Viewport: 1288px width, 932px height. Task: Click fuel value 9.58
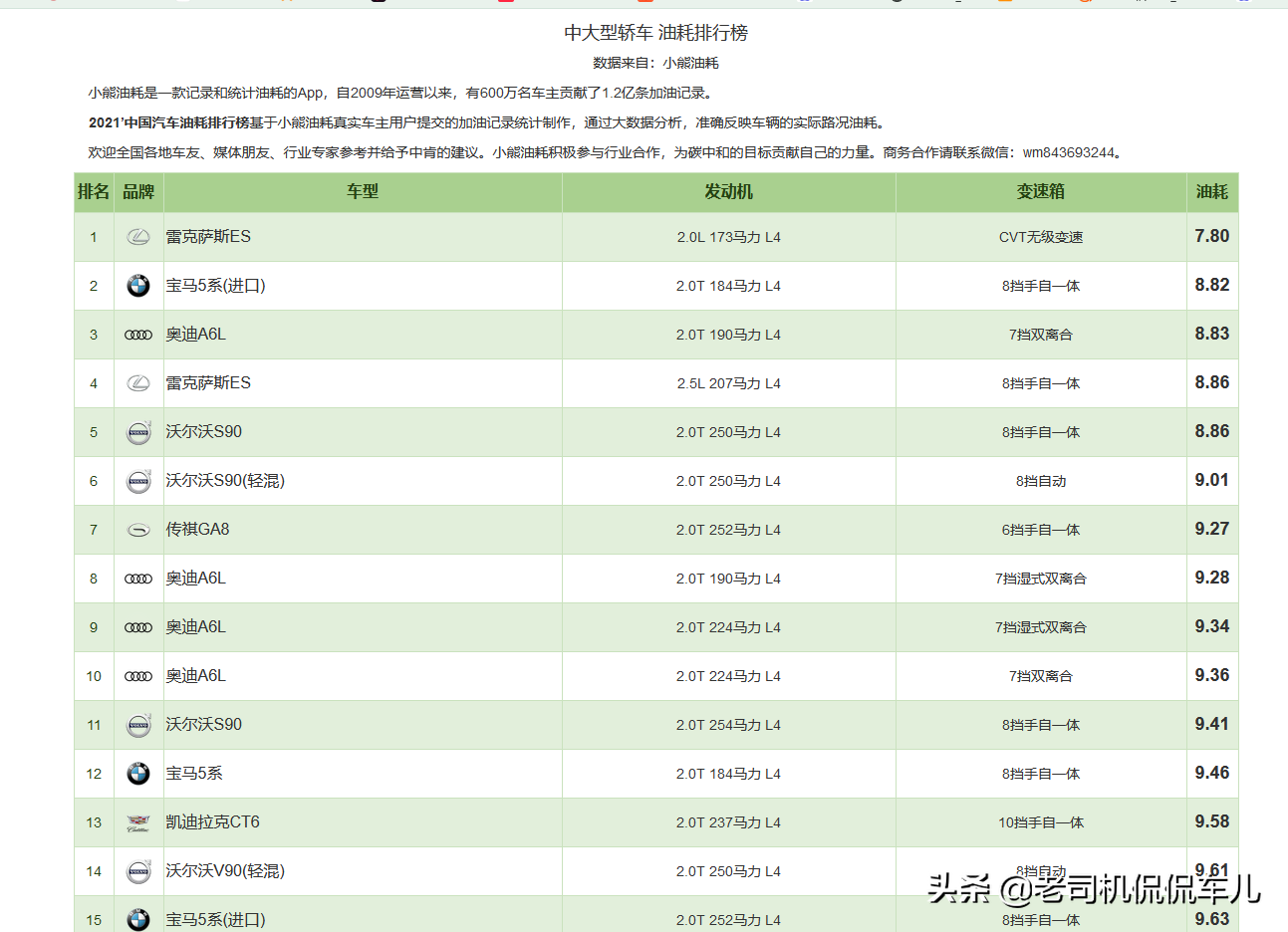pos(1212,821)
